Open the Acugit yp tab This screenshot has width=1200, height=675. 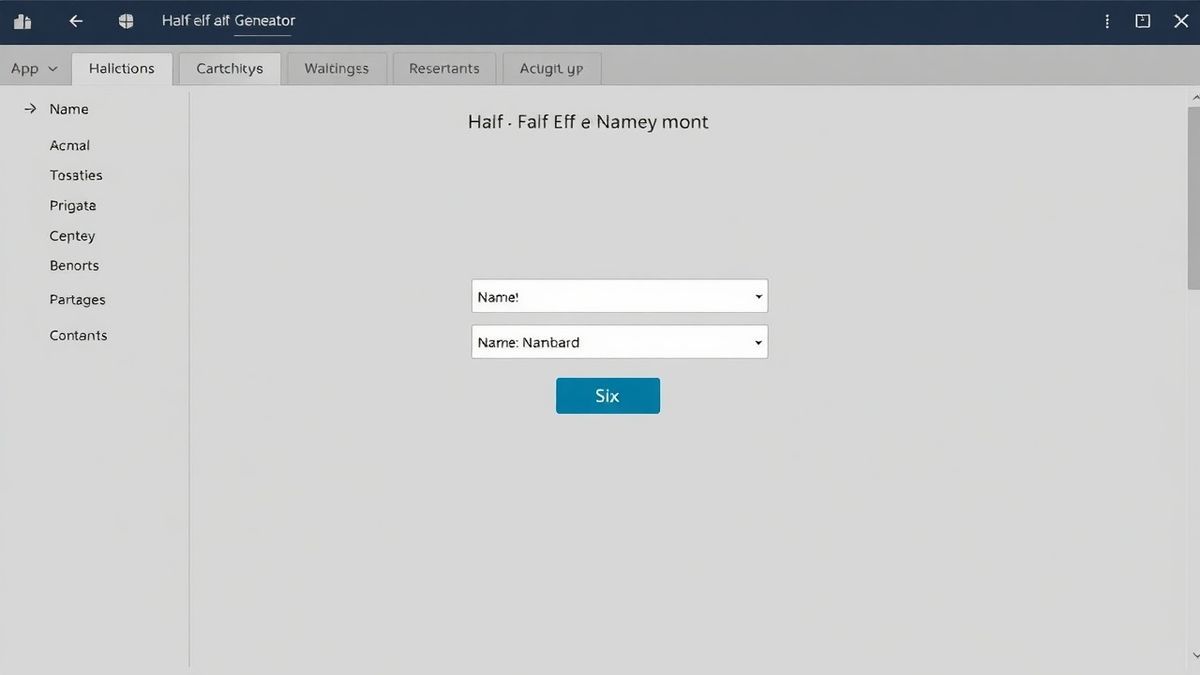pos(551,69)
